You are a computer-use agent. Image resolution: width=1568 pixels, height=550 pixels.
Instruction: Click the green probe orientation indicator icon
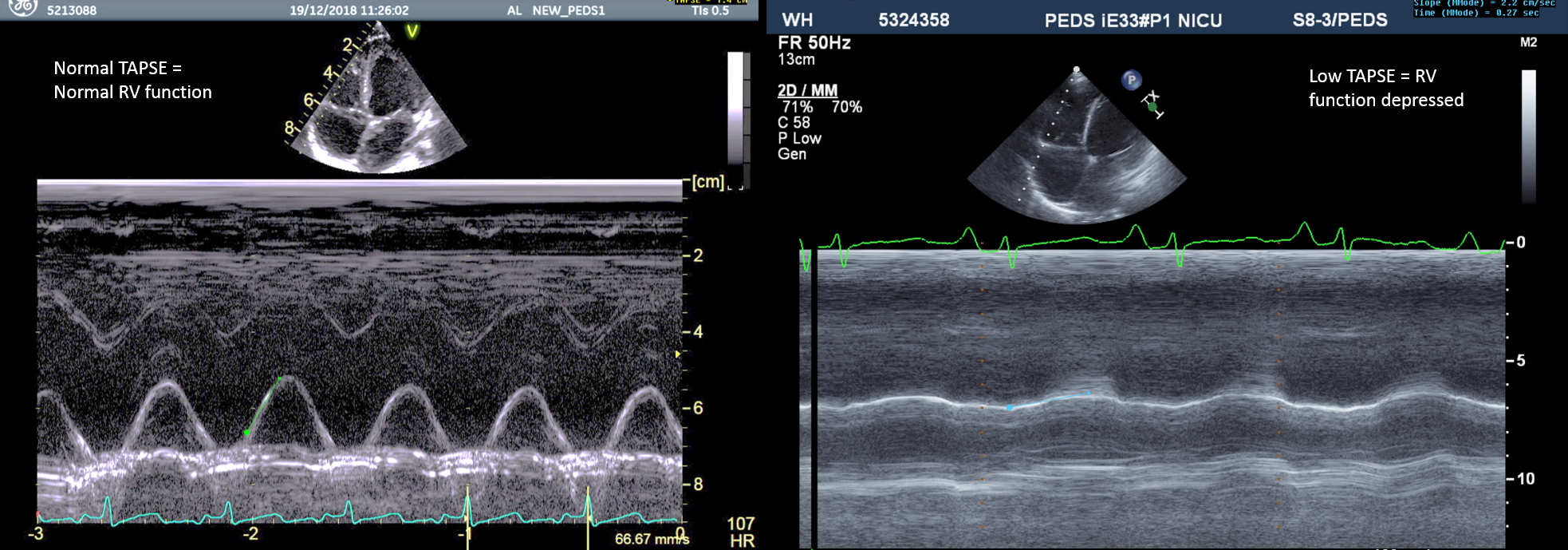pos(1152,105)
